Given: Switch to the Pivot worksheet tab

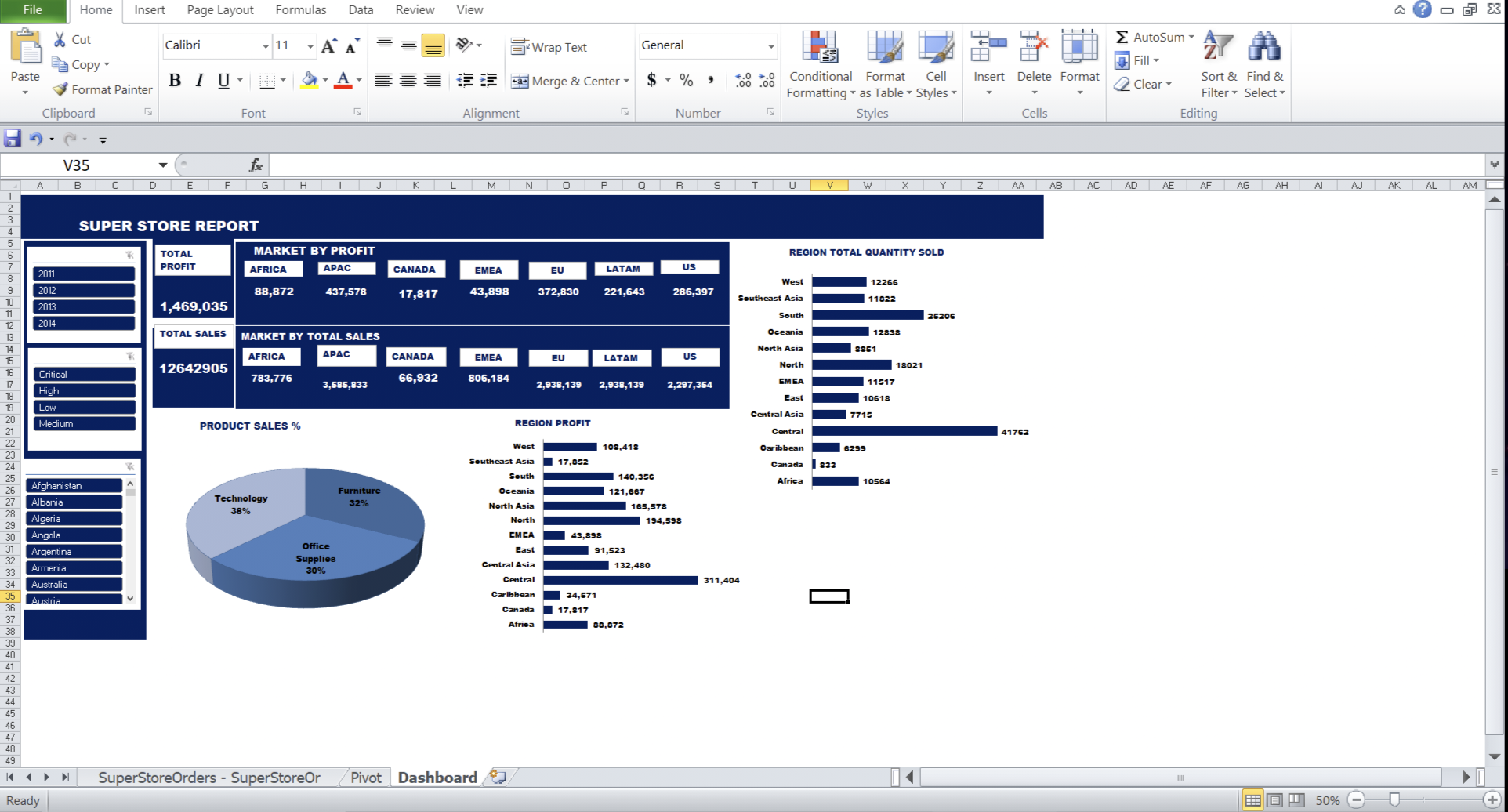Looking at the screenshot, I should coord(365,777).
